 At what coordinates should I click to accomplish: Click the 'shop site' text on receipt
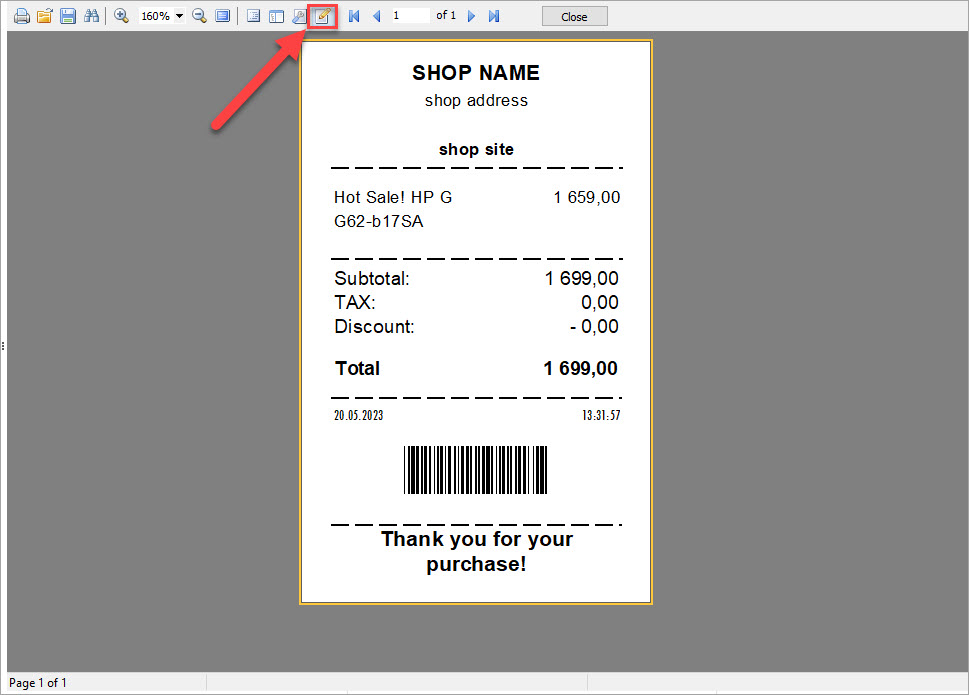click(x=476, y=150)
